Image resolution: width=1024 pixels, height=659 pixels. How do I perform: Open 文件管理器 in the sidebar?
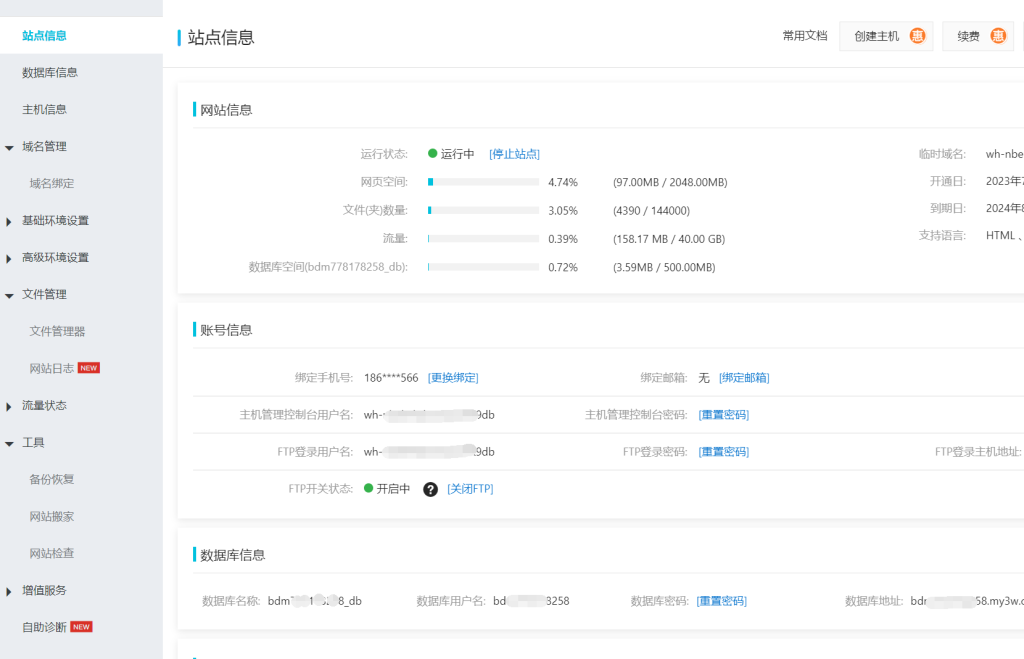(x=57, y=331)
